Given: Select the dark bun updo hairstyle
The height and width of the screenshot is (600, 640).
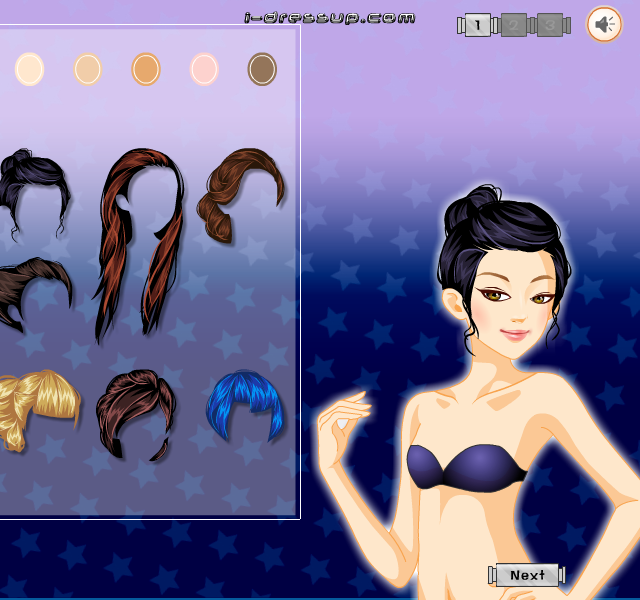Looking at the screenshot, I should click(33, 194).
